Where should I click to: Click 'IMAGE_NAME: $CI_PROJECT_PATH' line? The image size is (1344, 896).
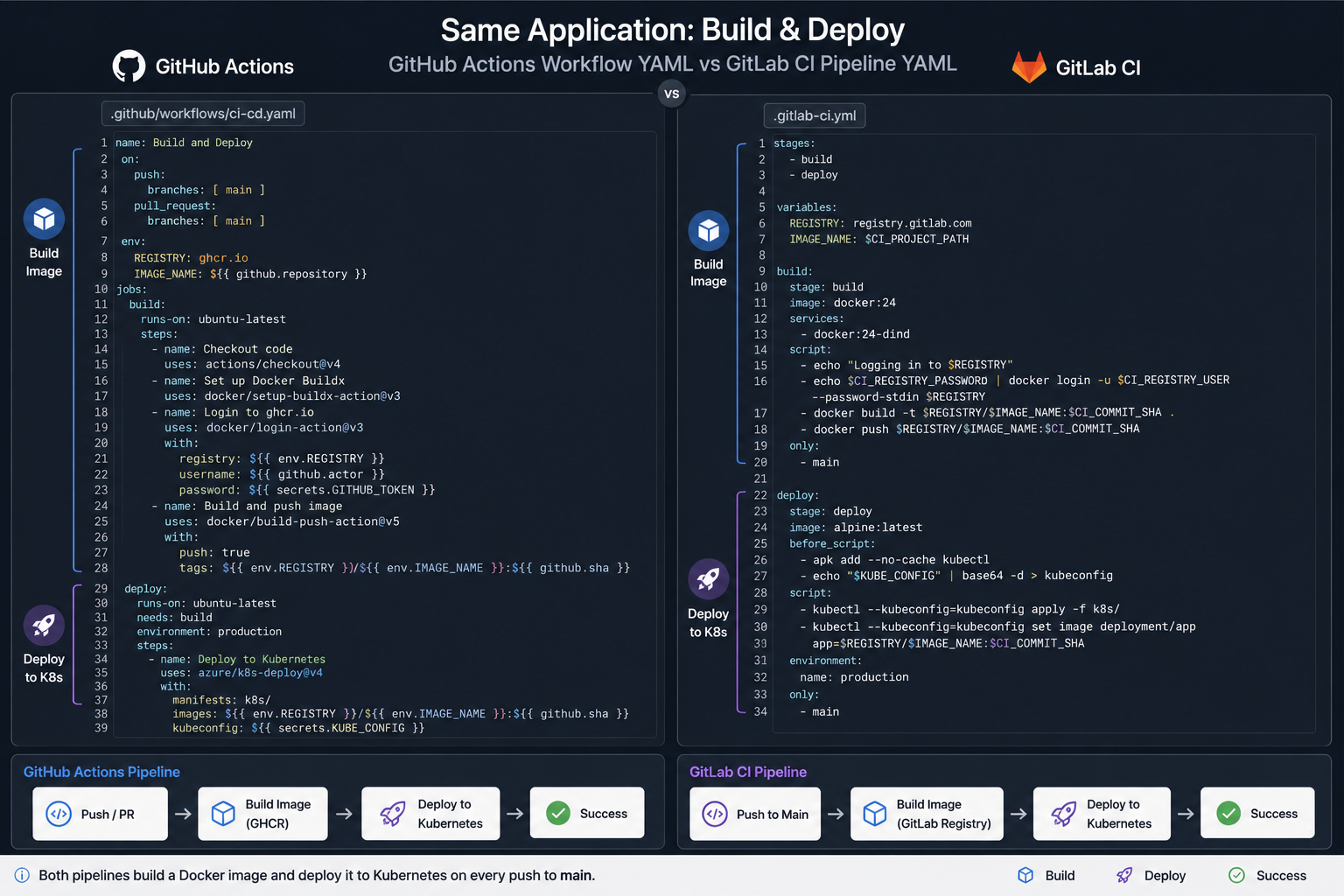(x=878, y=240)
